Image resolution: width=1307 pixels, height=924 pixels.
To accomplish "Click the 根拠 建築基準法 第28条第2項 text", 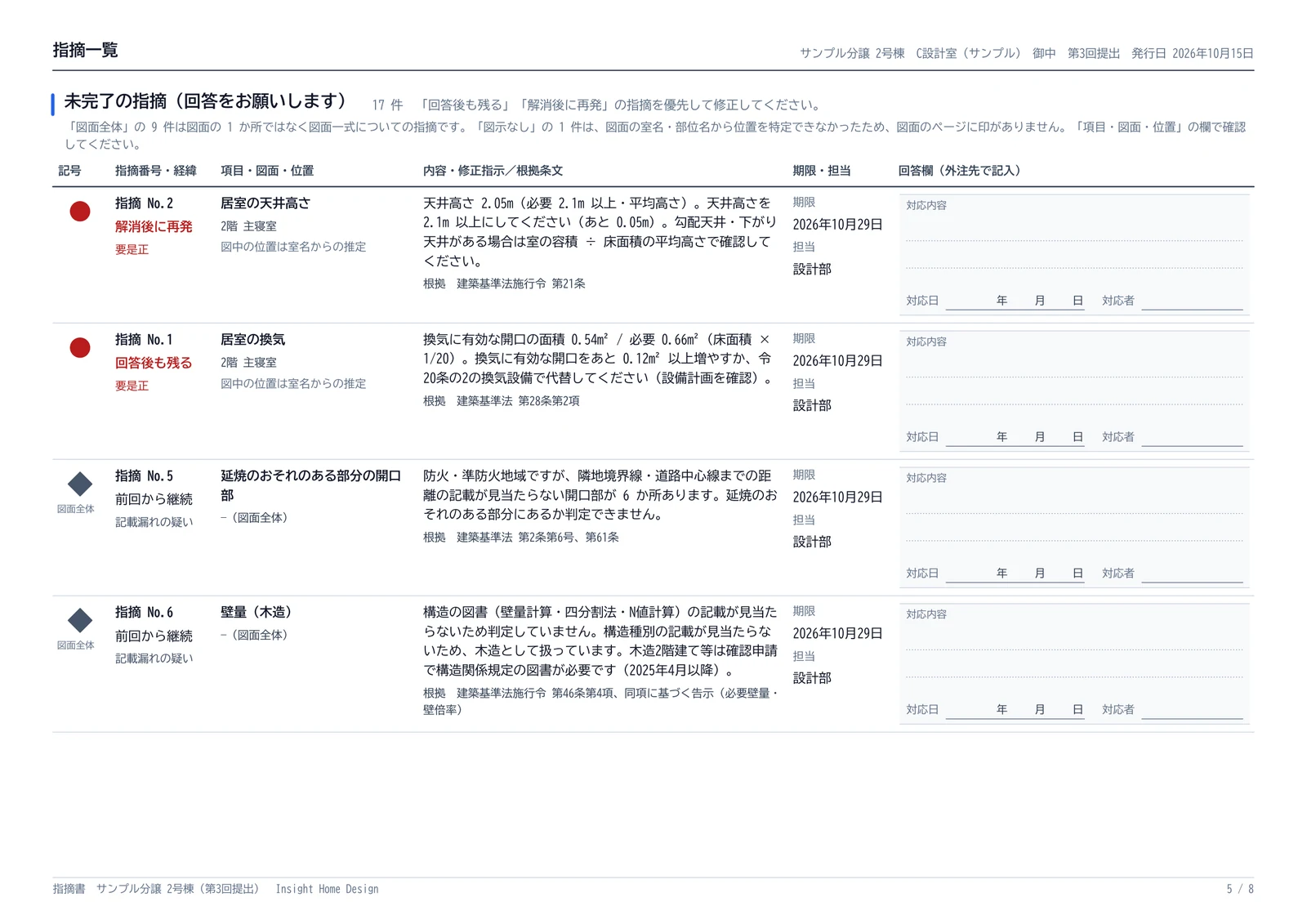I will (x=502, y=401).
